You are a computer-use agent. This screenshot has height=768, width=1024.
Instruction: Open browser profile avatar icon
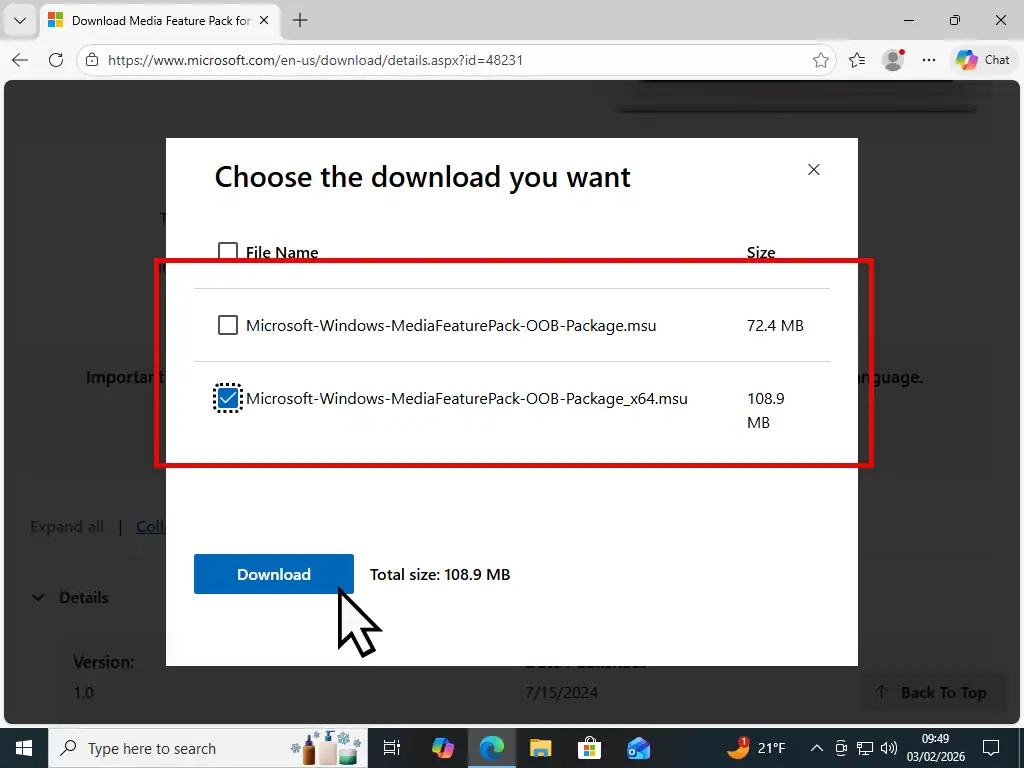point(893,60)
